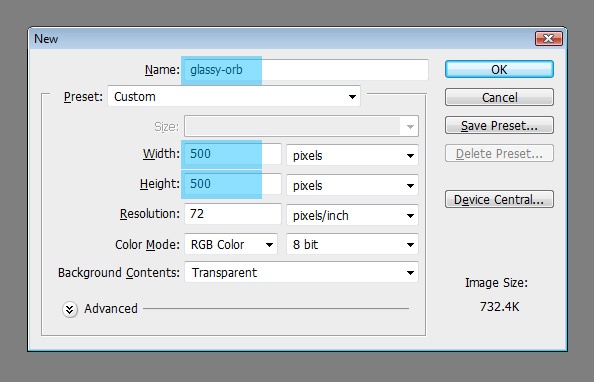Click the Image Size label
594x382 pixels.
pos(496,283)
